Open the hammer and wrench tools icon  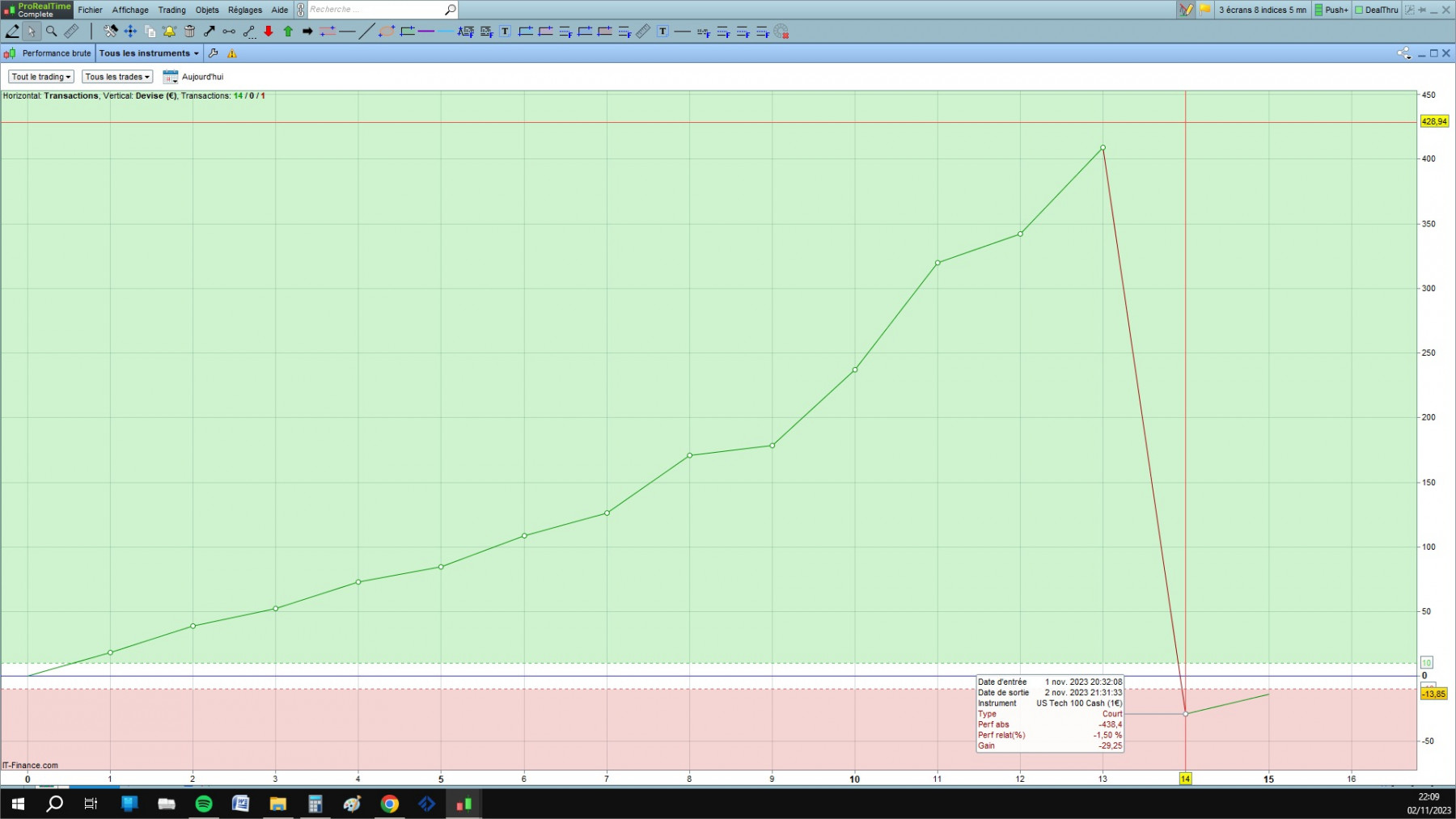pos(110,32)
